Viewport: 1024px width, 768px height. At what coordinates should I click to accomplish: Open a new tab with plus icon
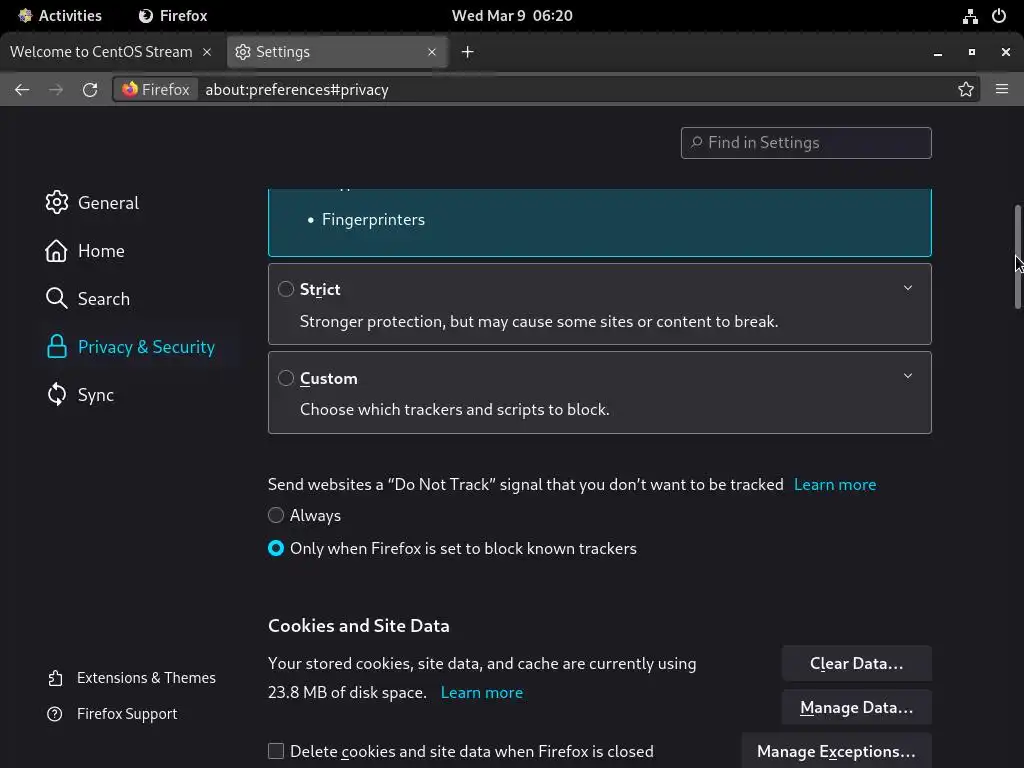467,52
